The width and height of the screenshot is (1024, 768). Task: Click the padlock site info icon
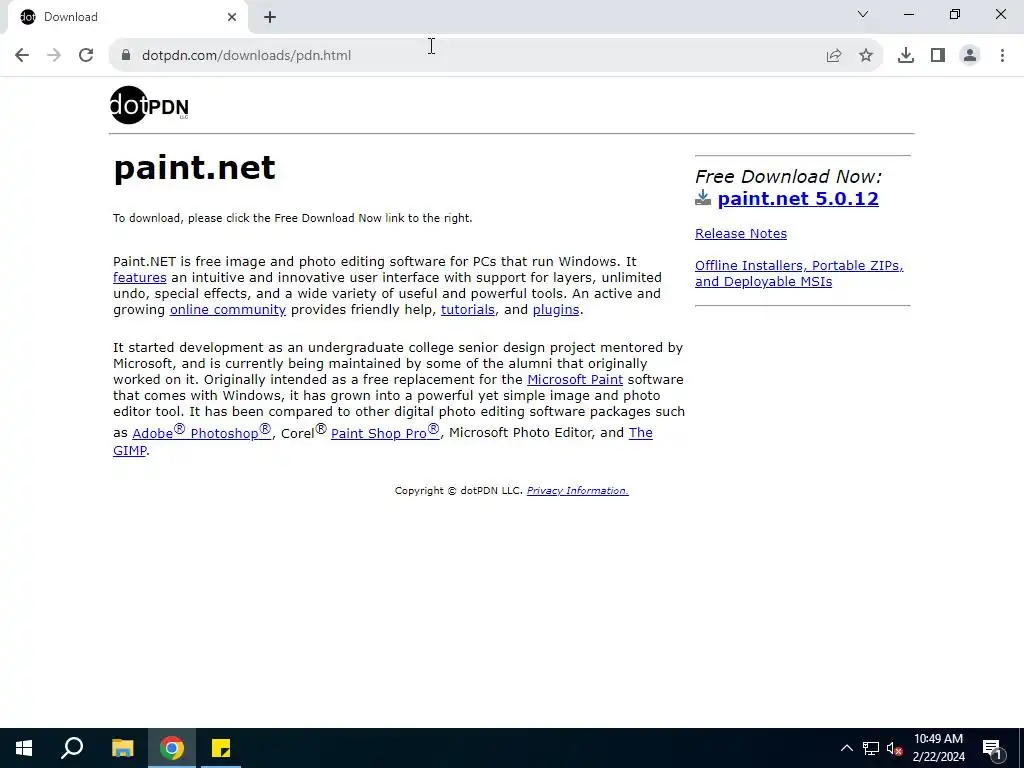click(x=126, y=56)
